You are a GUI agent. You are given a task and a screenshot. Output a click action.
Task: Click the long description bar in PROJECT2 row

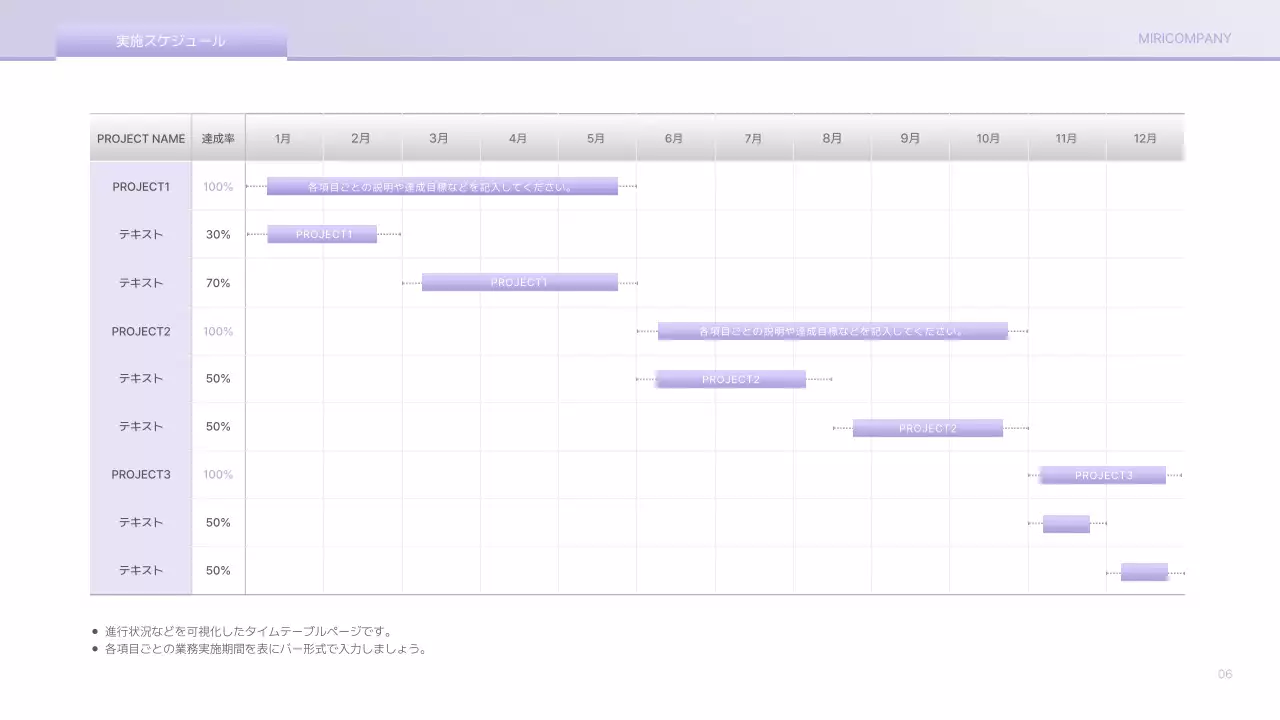tap(832, 331)
